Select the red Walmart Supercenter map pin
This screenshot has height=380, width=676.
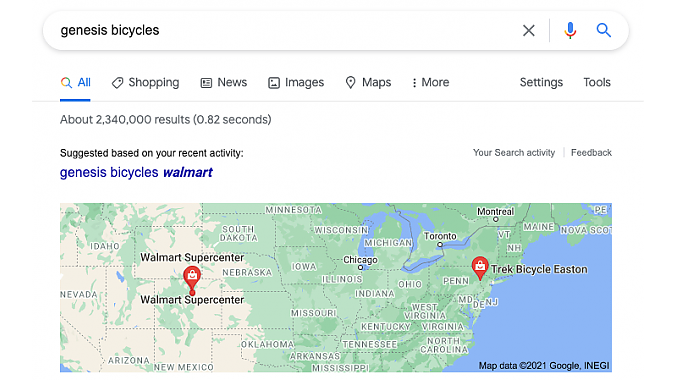192,278
